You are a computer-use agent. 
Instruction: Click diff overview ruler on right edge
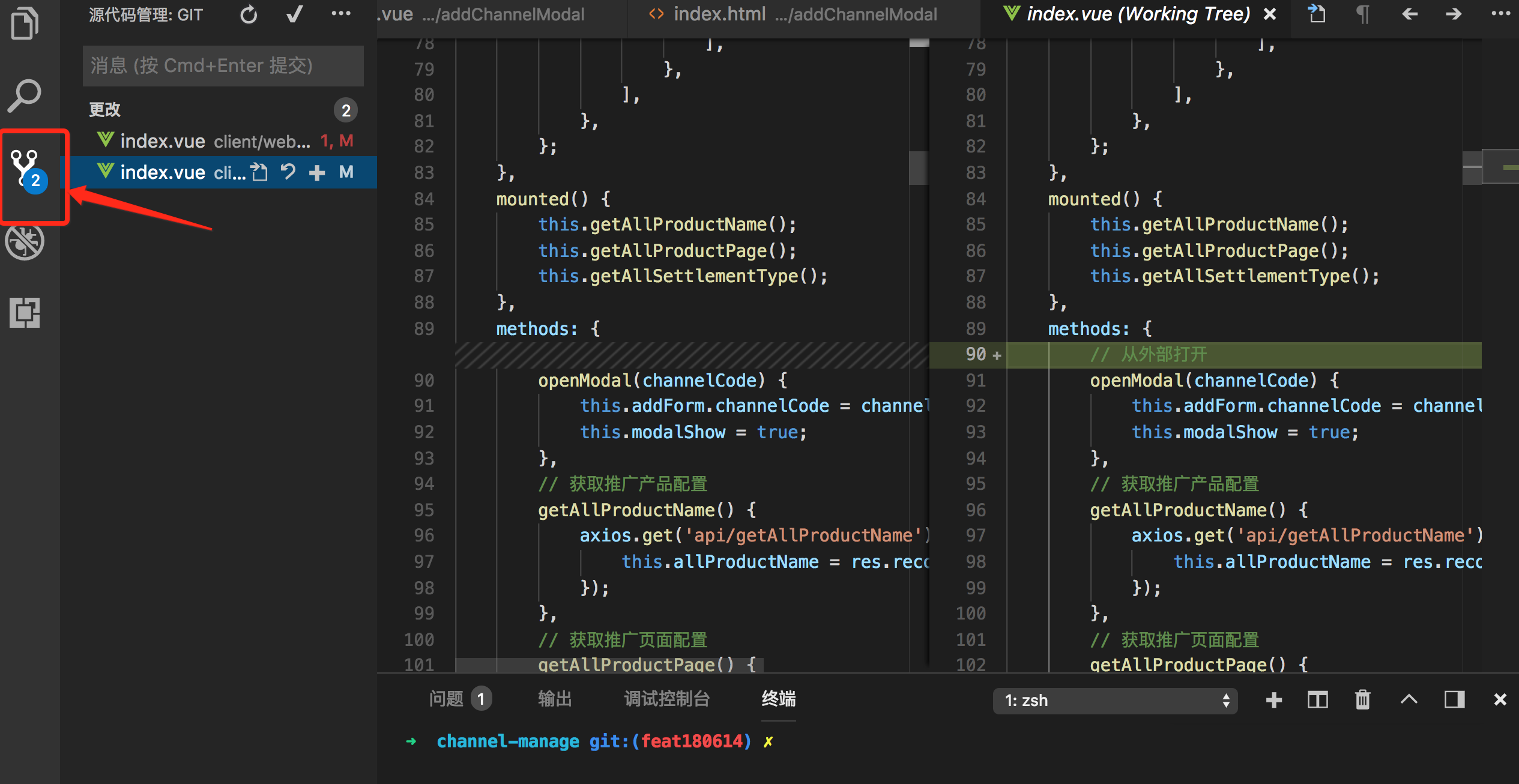1500,167
